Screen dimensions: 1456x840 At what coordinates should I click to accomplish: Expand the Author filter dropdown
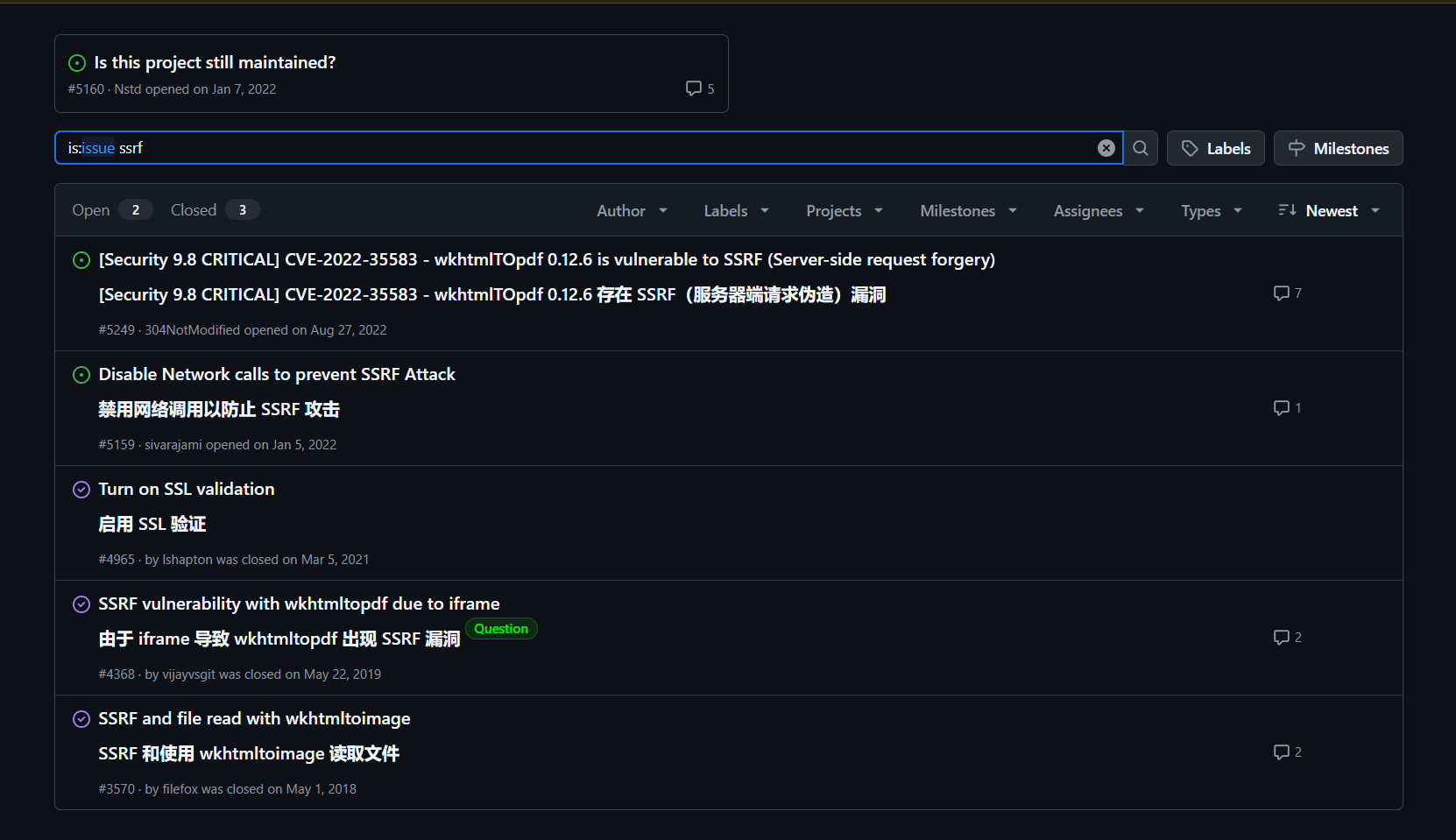click(632, 211)
